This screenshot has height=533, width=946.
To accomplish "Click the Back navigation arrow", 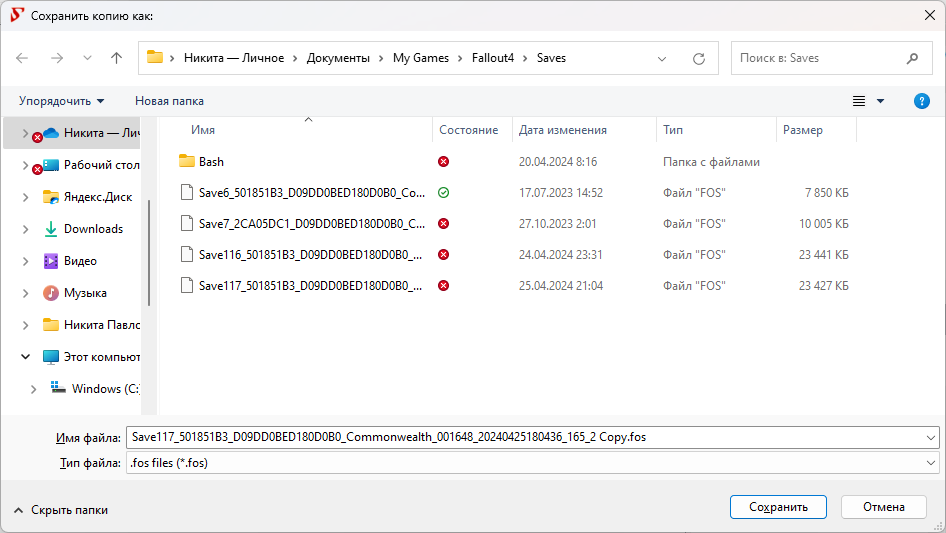I will click(23, 58).
